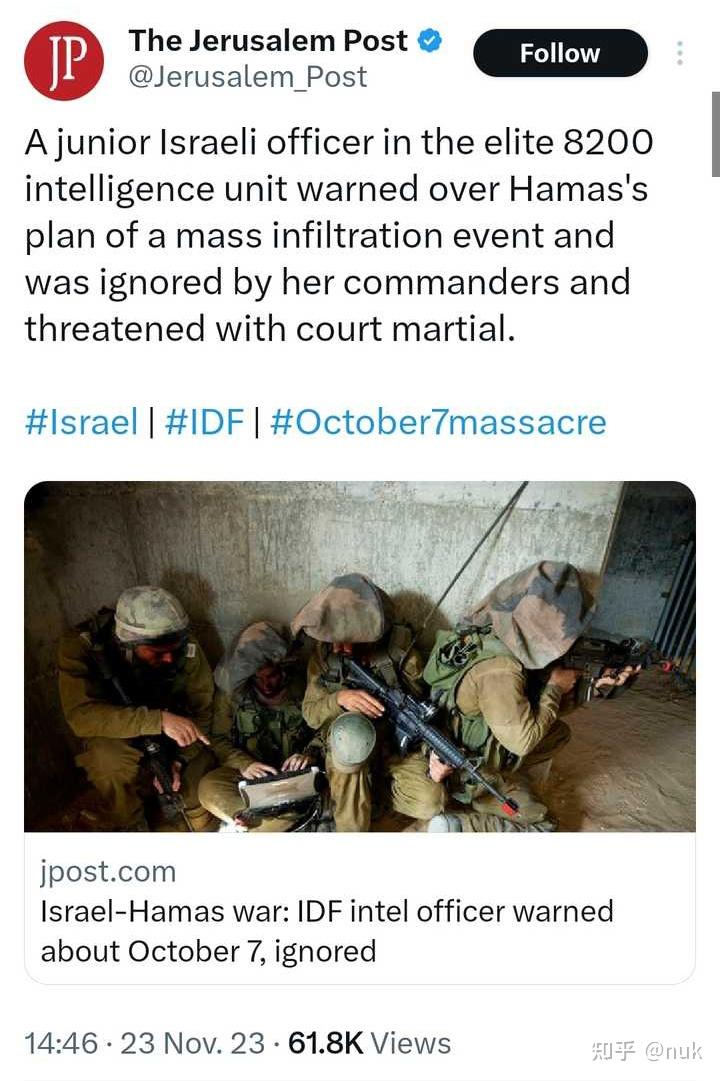Click the 61.8K view count number
The height and width of the screenshot is (1081, 720).
click(326, 1043)
